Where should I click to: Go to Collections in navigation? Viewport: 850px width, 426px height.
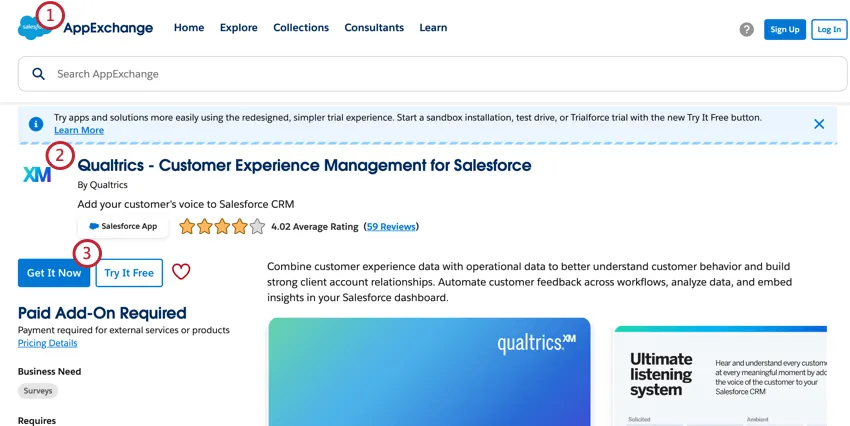301,28
